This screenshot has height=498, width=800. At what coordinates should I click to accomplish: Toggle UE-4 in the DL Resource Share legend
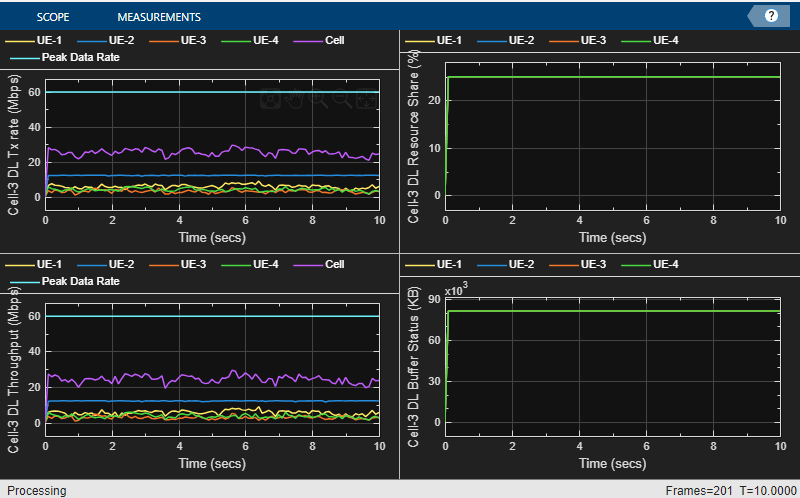(x=665, y=40)
